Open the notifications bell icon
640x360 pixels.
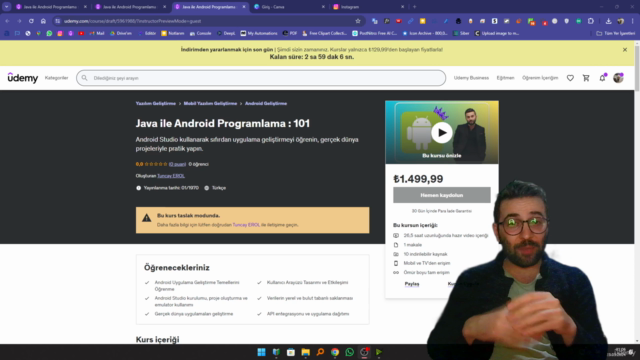click(x=602, y=78)
